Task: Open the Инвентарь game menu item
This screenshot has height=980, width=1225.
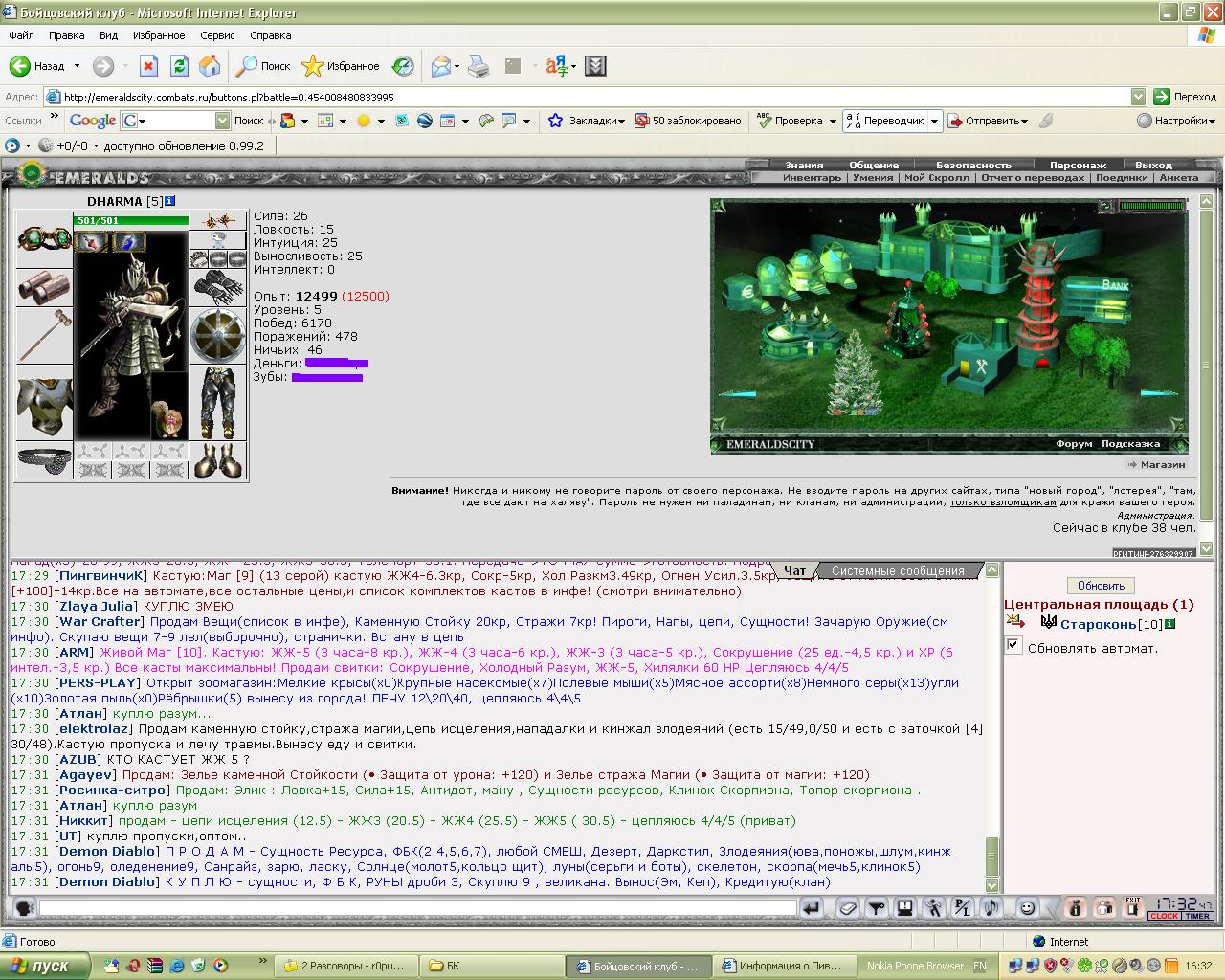Action: coord(812,178)
